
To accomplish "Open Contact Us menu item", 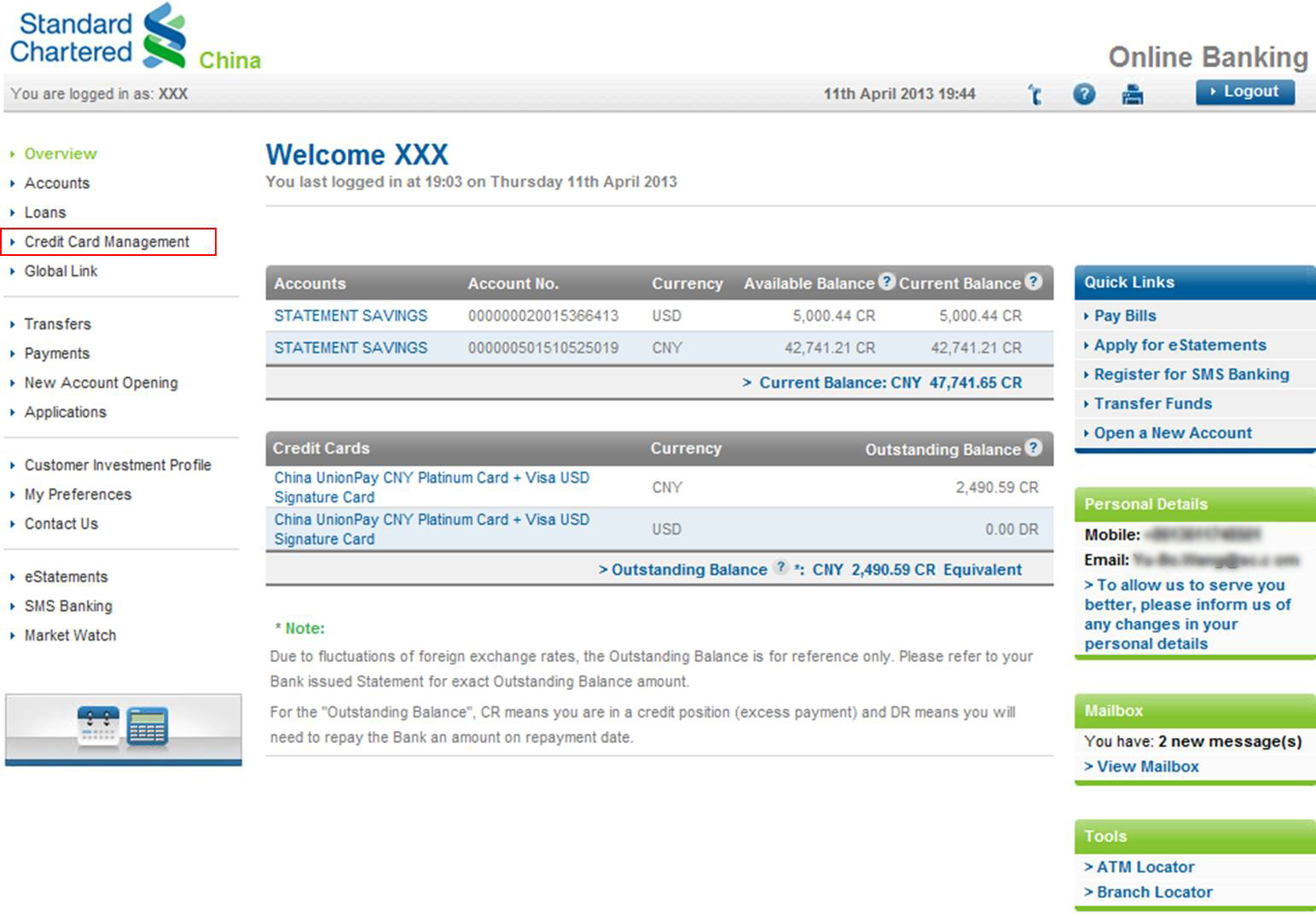I will pyautogui.click(x=61, y=524).
